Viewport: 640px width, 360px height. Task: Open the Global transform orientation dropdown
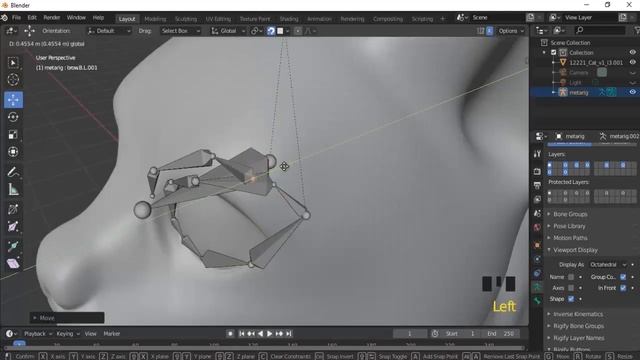tap(228, 31)
